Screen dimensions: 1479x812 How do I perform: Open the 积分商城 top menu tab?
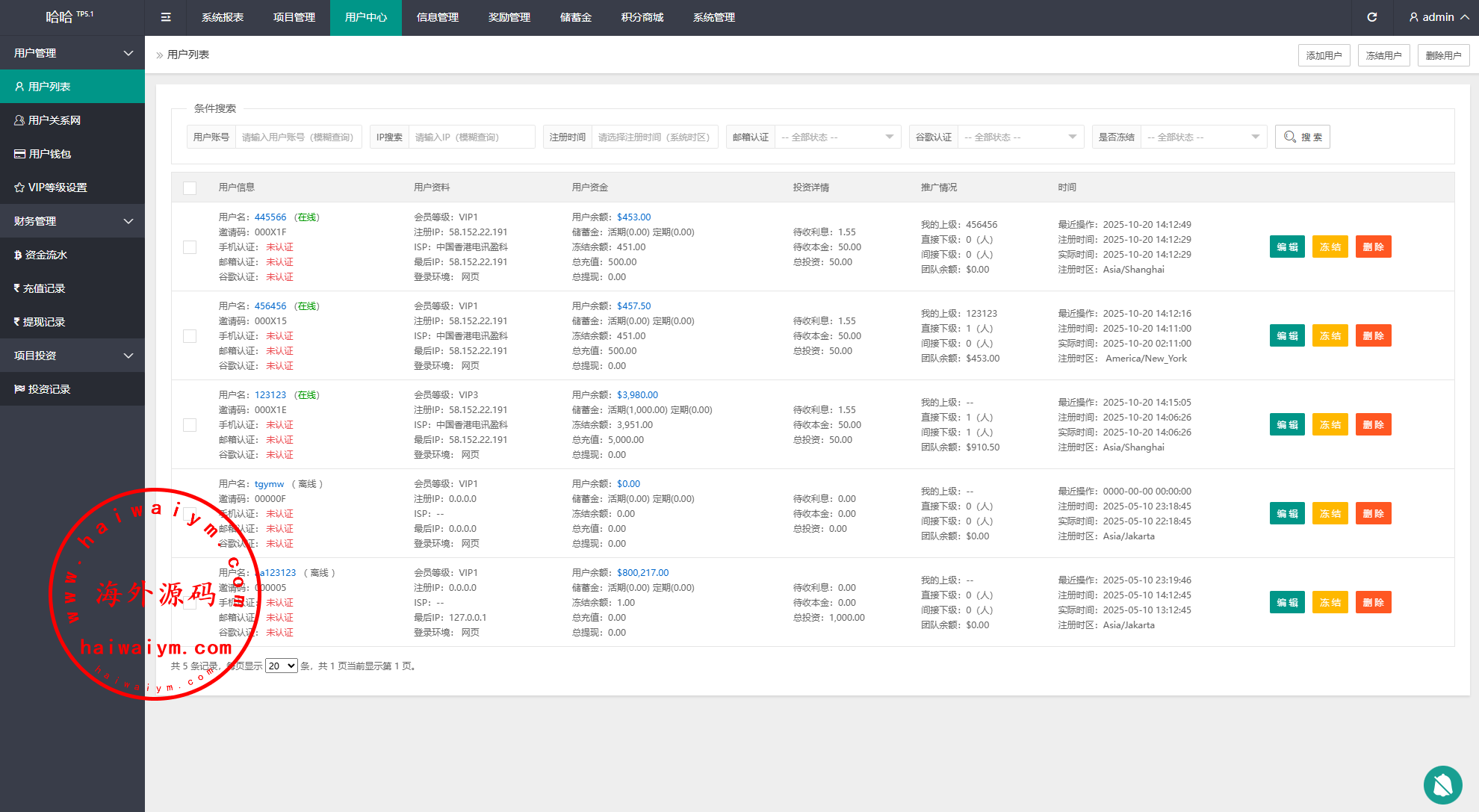642,17
